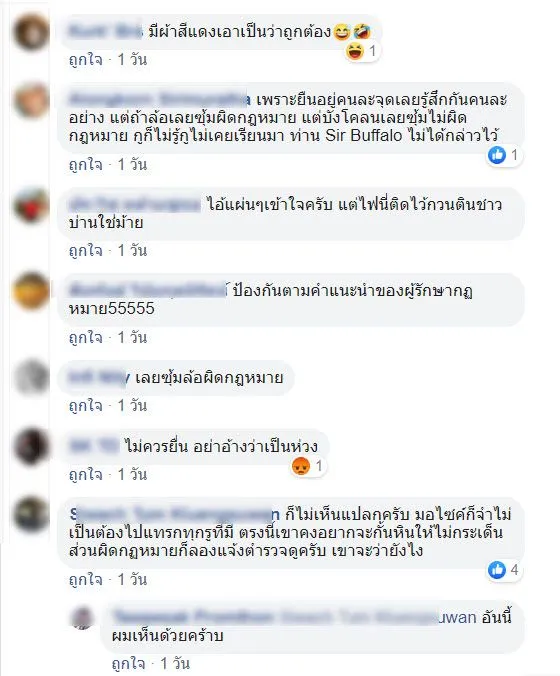The width and height of the screenshot is (560, 676).
Task: Open the tagged name ending in 'uwan' in reply
Action: [x=379, y=617]
